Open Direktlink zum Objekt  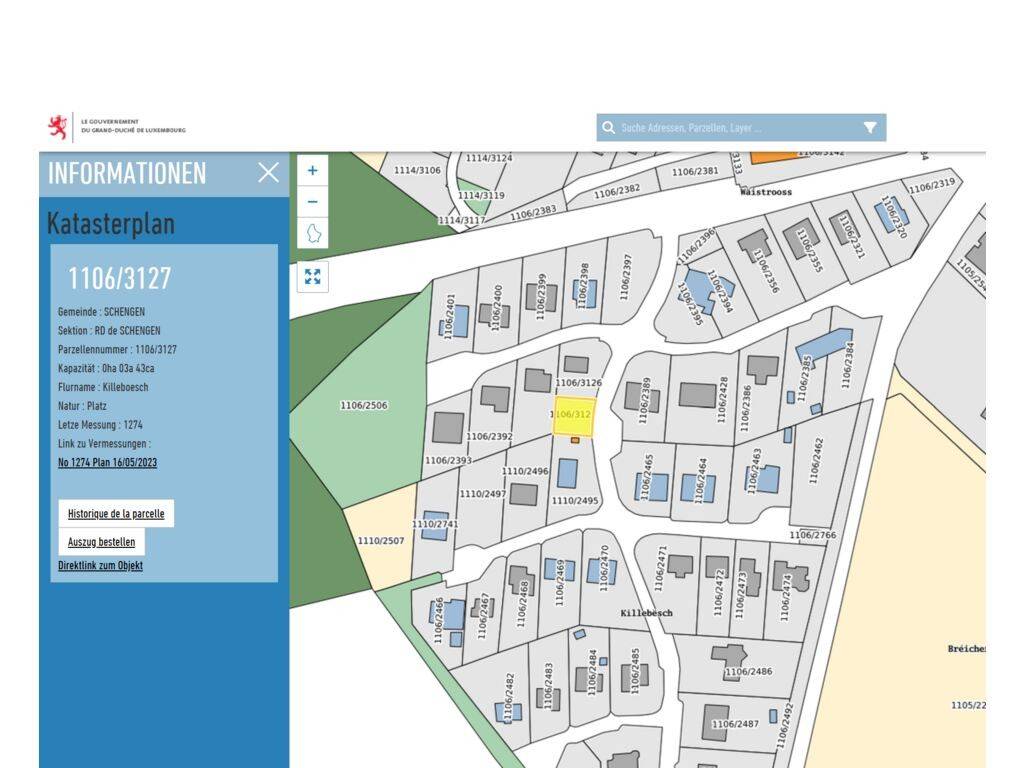click(x=100, y=566)
